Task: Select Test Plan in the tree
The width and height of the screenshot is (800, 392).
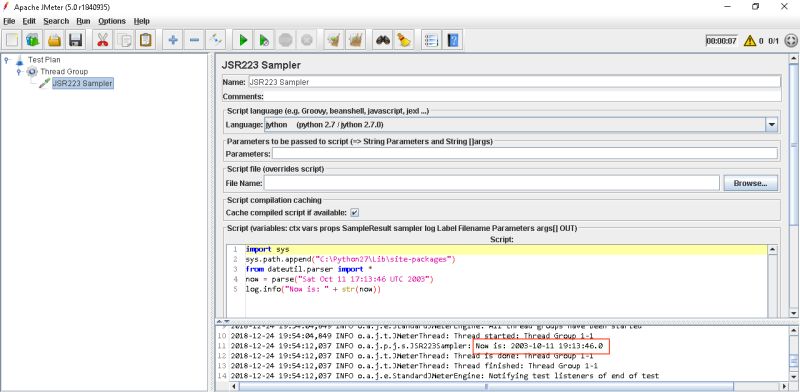Action: click(x=44, y=60)
